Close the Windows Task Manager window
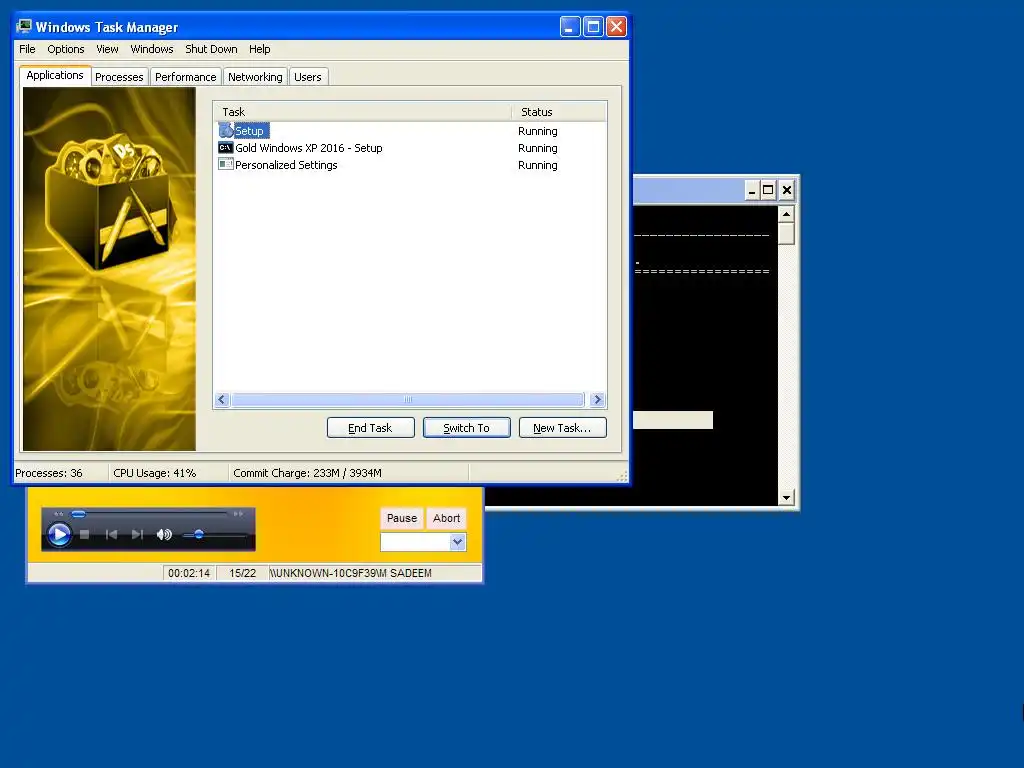 click(616, 27)
